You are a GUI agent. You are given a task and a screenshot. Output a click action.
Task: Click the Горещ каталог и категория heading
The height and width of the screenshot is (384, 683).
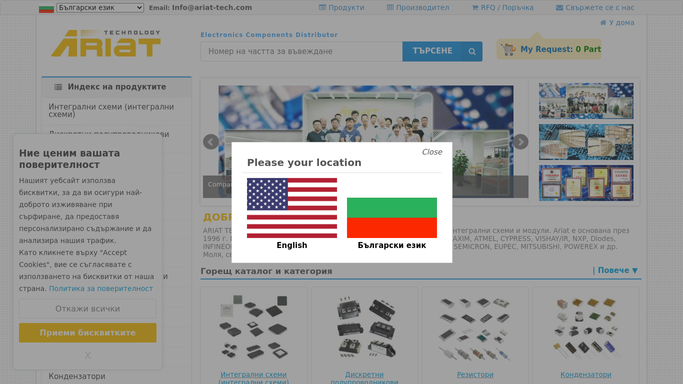[266, 271]
